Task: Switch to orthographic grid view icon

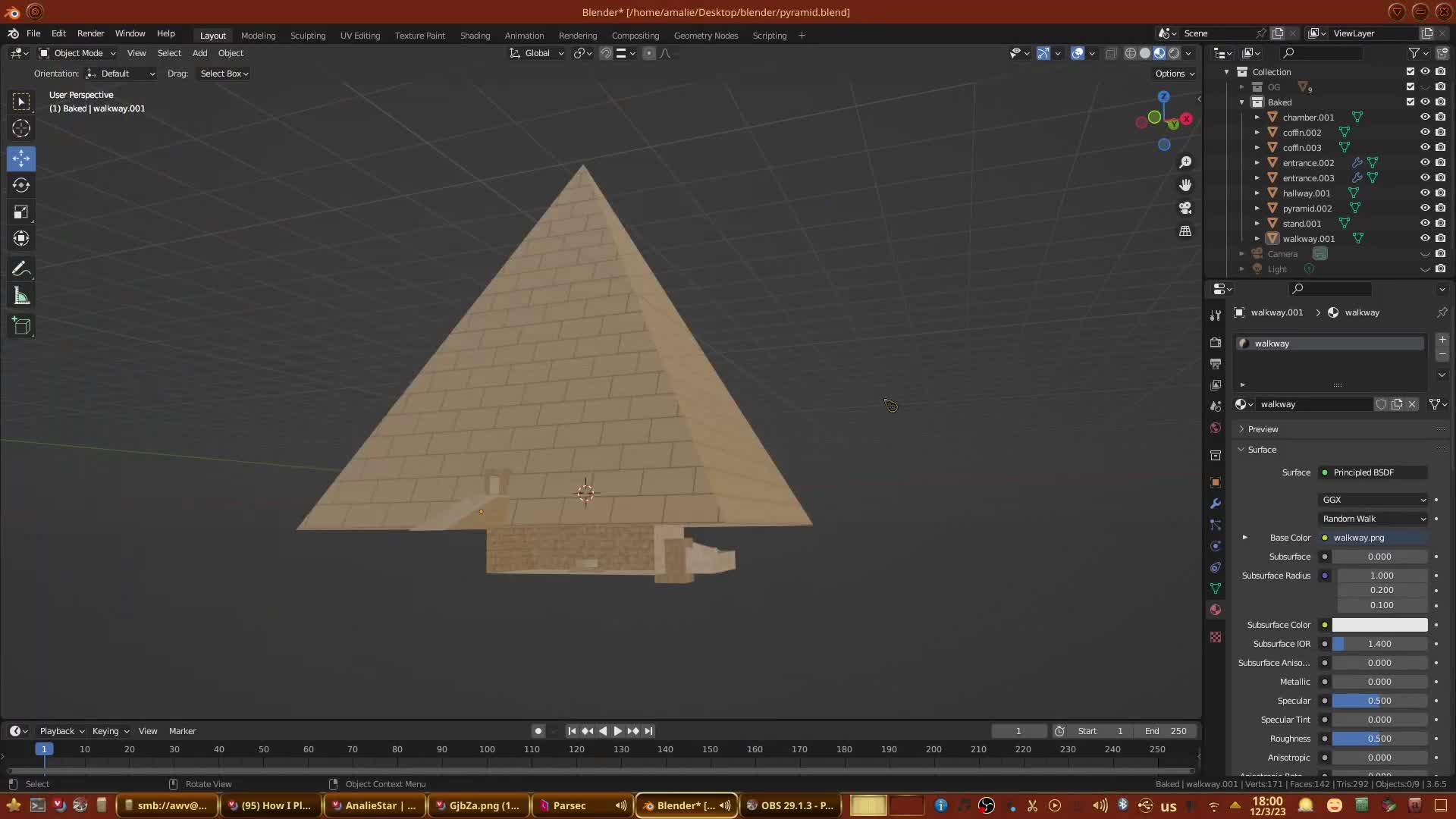Action: pos(1185,231)
